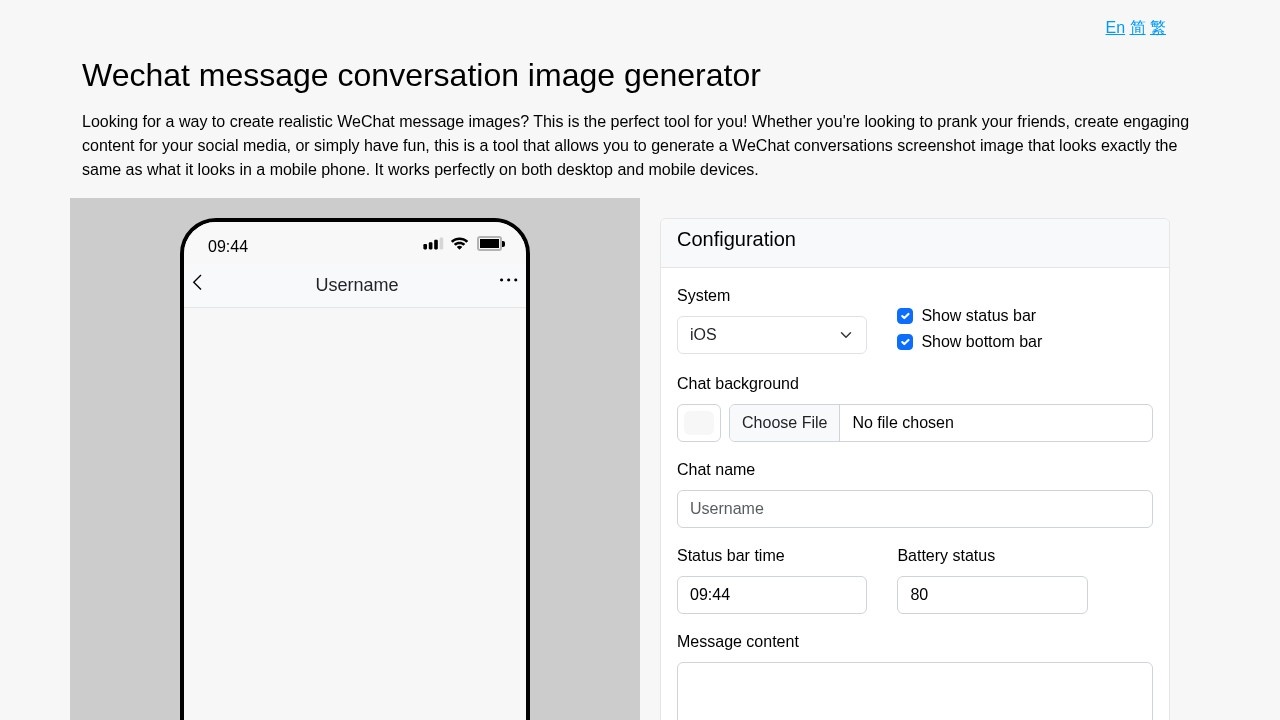This screenshot has width=1280, height=720.
Task: Switch language to Simplified Chinese 简
Action: click(1138, 28)
